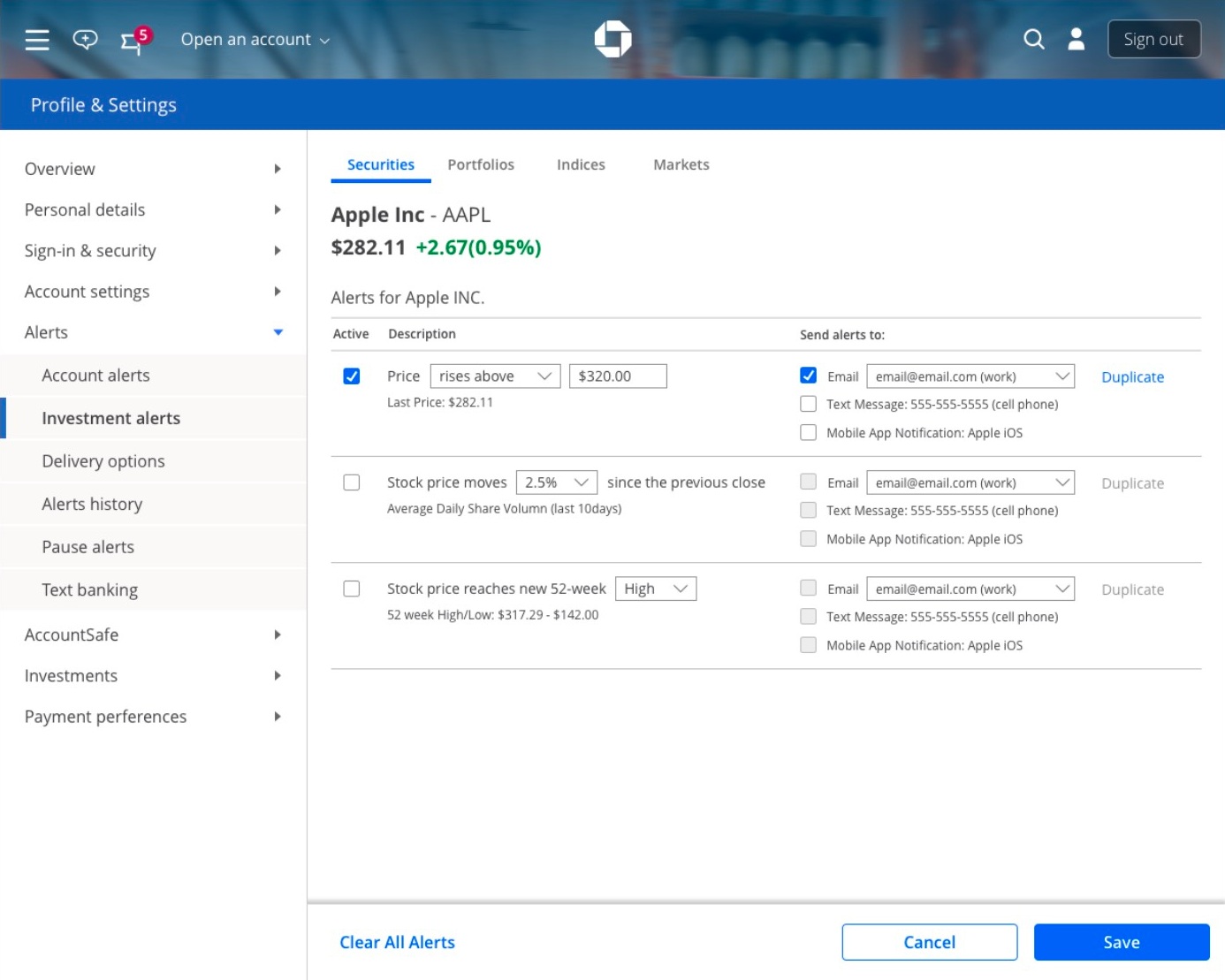Open Stock price moves email address dropdown
Screen dimensions: 1225x980
click(x=970, y=482)
